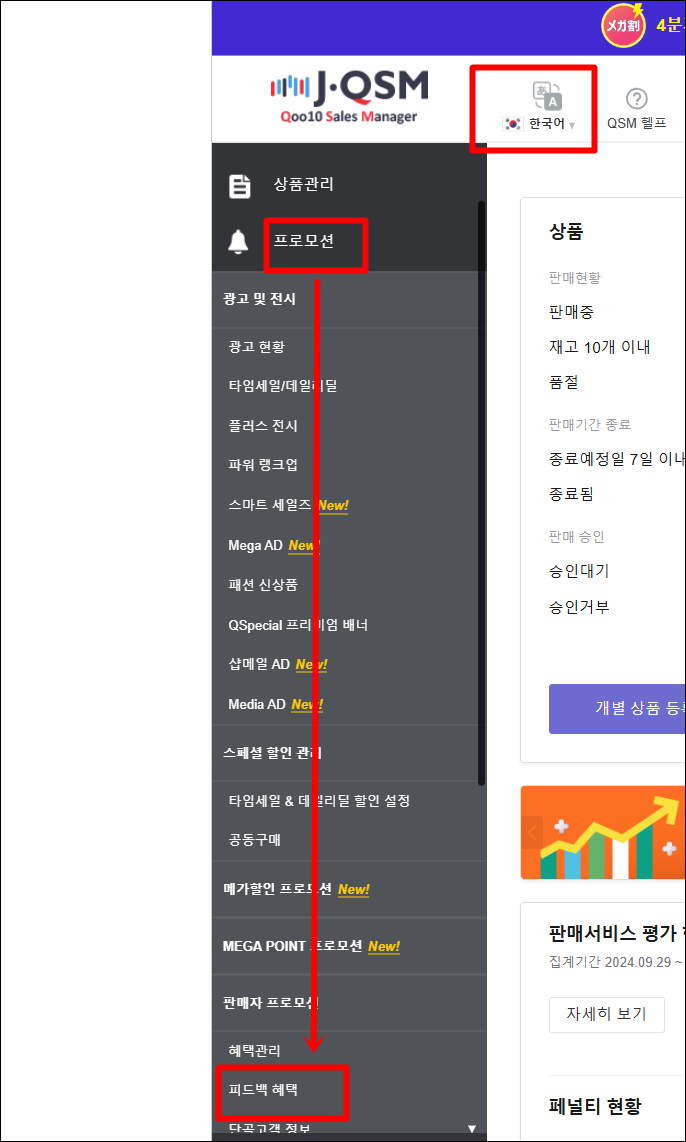Click the sidebar vertical scrollbar

click(481, 493)
